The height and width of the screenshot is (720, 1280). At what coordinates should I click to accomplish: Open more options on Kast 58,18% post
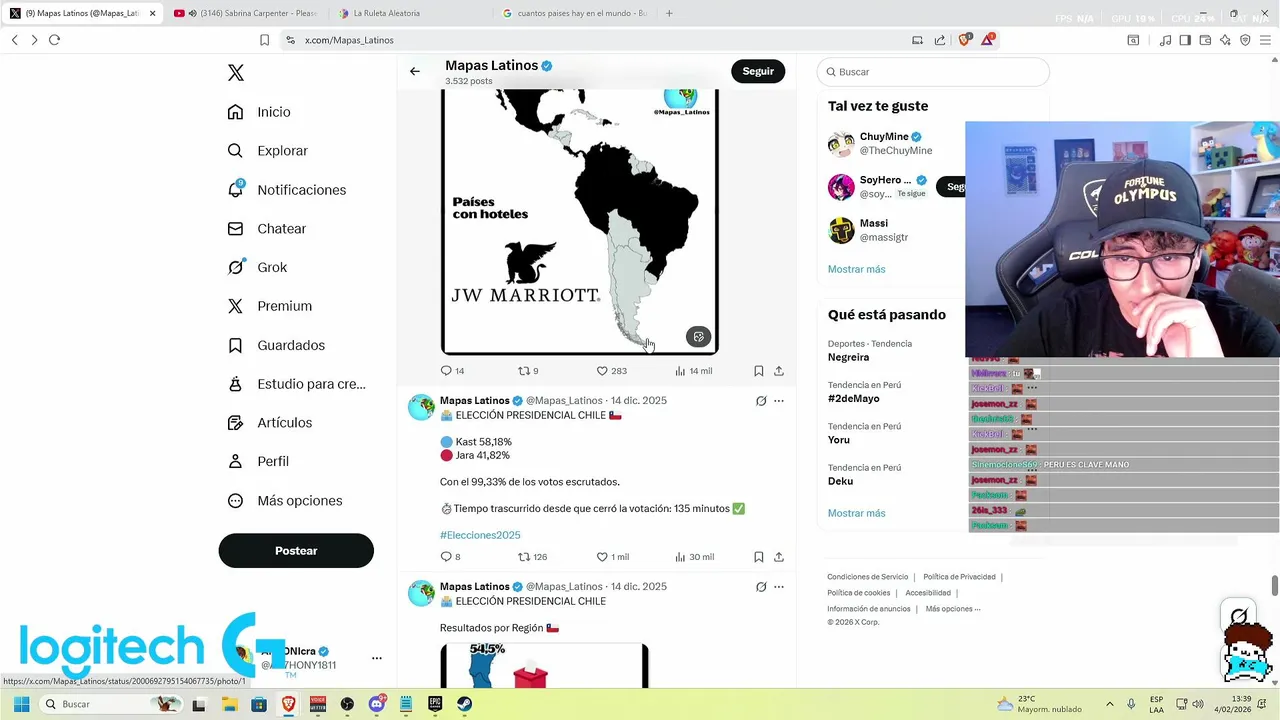tap(779, 401)
